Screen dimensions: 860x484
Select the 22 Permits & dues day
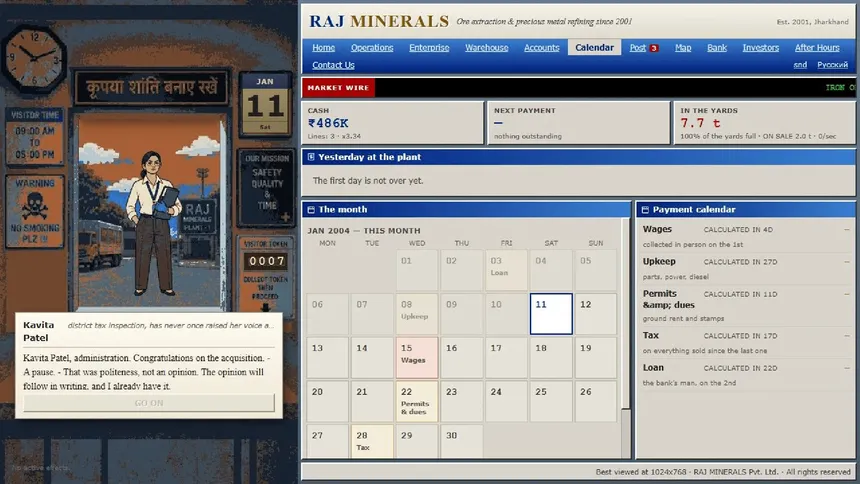pyautogui.click(x=417, y=402)
